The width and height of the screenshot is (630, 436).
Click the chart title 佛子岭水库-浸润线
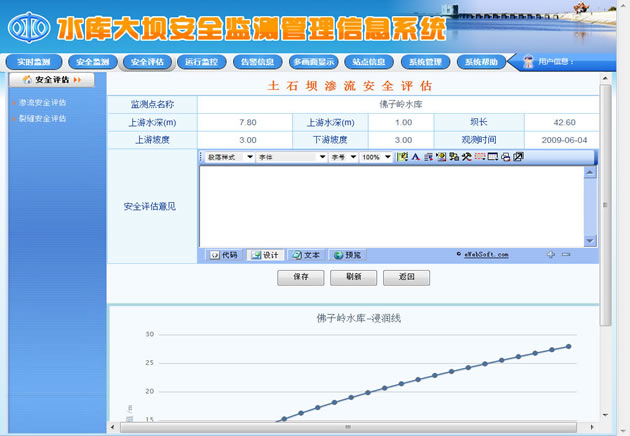coord(358,318)
